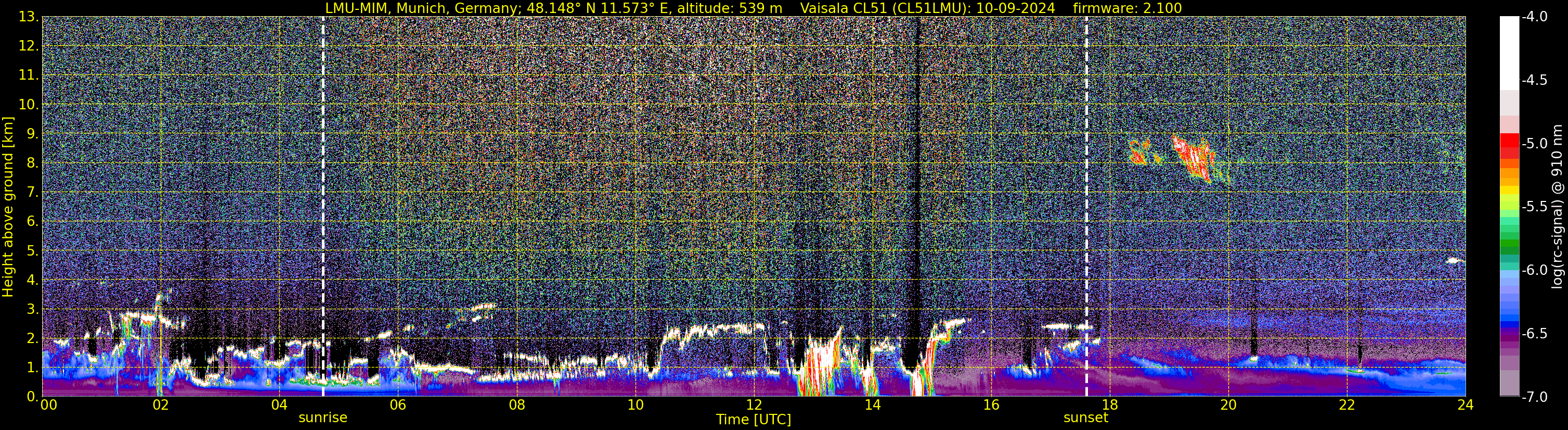Image resolution: width=1568 pixels, height=430 pixels.
Task: Click the 10 tick label on the time axis
Action: [635, 405]
